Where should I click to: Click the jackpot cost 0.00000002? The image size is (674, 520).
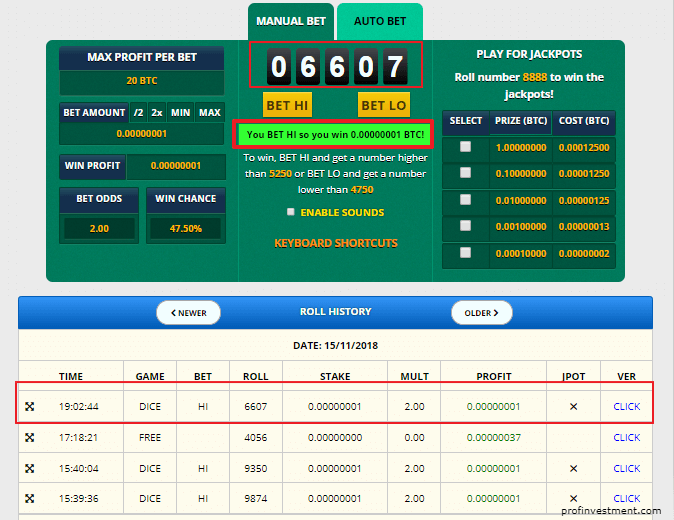pos(584,254)
